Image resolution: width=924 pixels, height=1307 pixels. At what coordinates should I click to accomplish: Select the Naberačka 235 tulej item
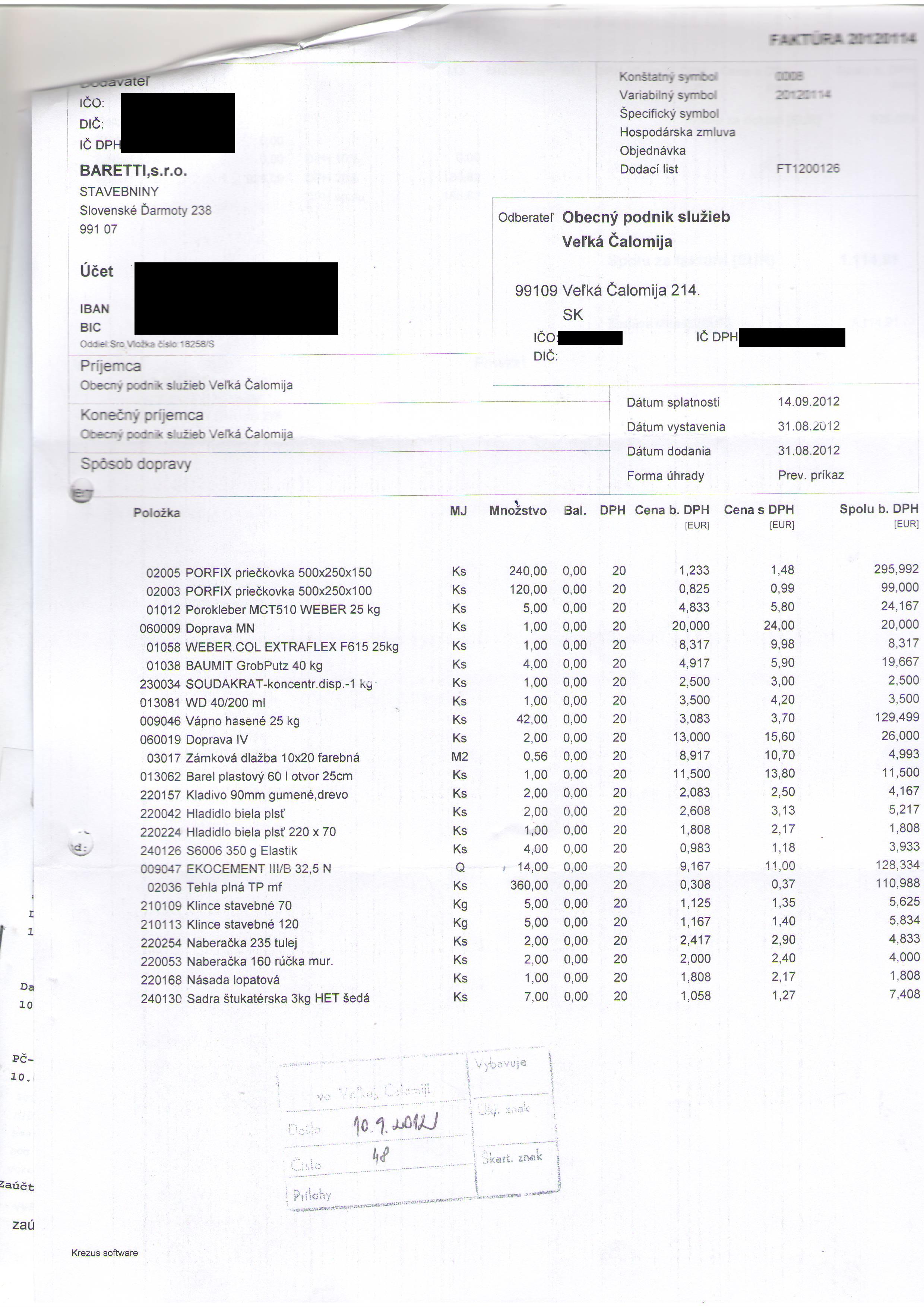pyautogui.click(x=219, y=943)
